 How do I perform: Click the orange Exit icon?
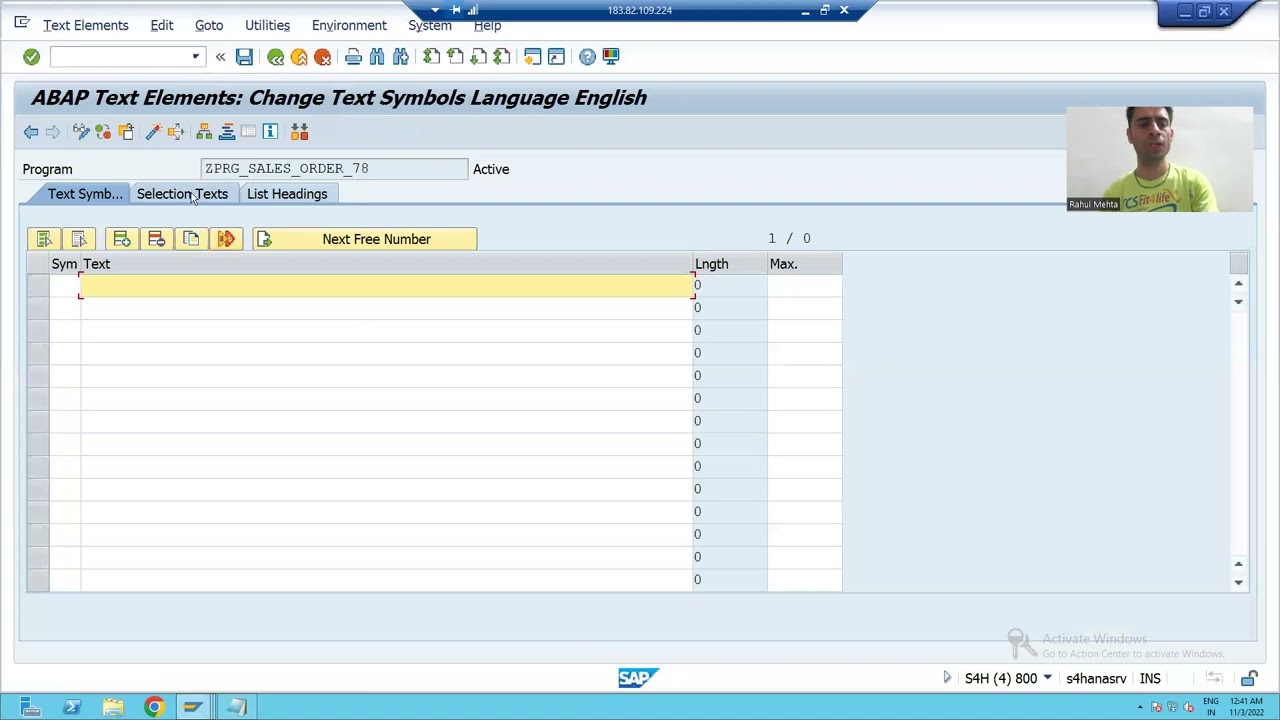[x=299, y=57]
